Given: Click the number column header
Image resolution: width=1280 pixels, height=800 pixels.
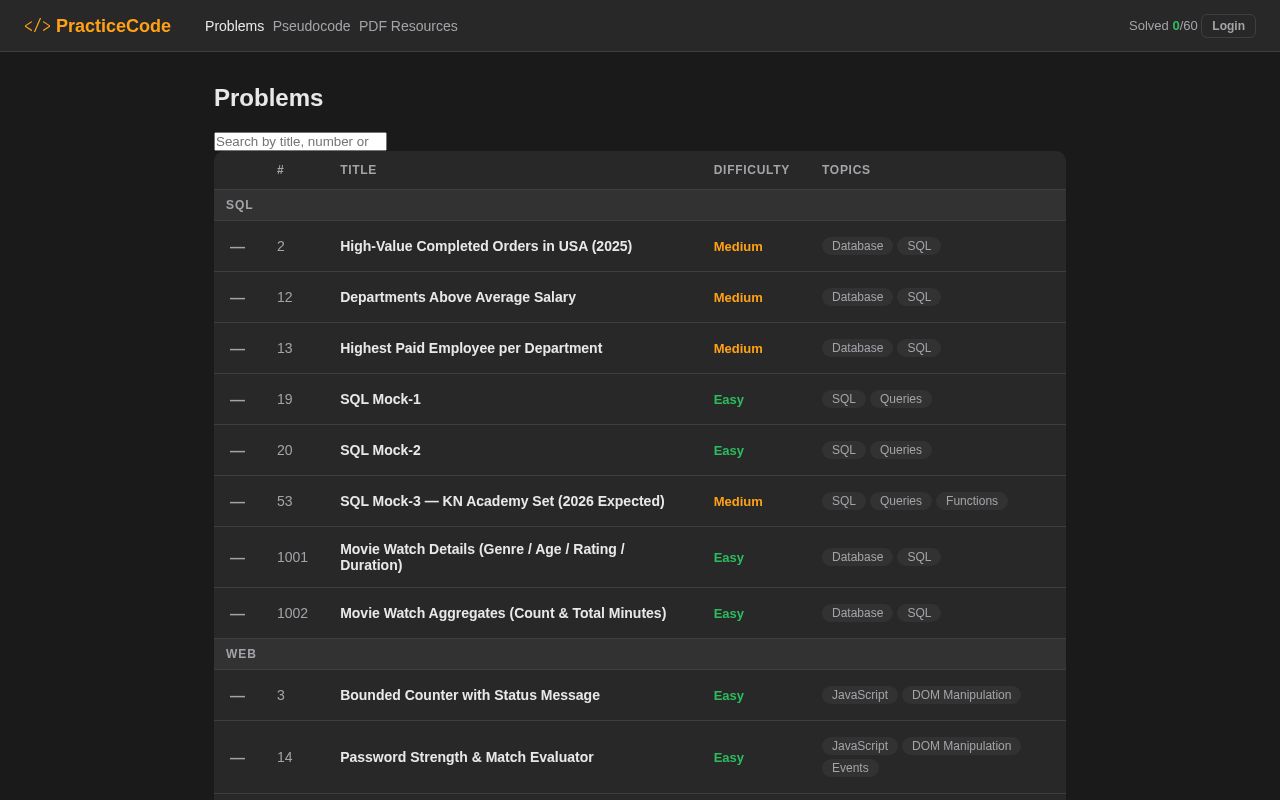Looking at the screenshot, I should click(281, 170).
